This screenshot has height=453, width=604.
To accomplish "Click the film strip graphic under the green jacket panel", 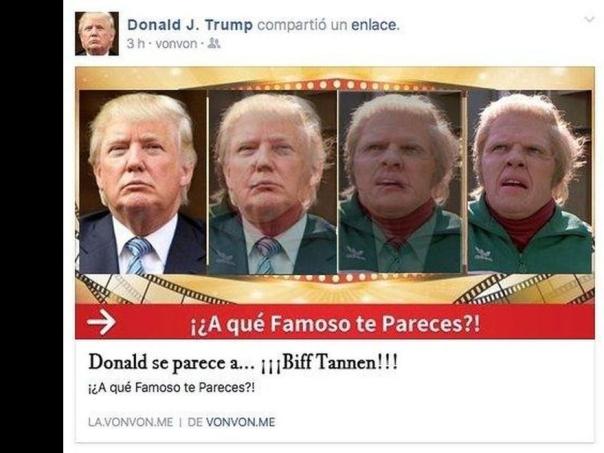I will [x=526, y=289].
